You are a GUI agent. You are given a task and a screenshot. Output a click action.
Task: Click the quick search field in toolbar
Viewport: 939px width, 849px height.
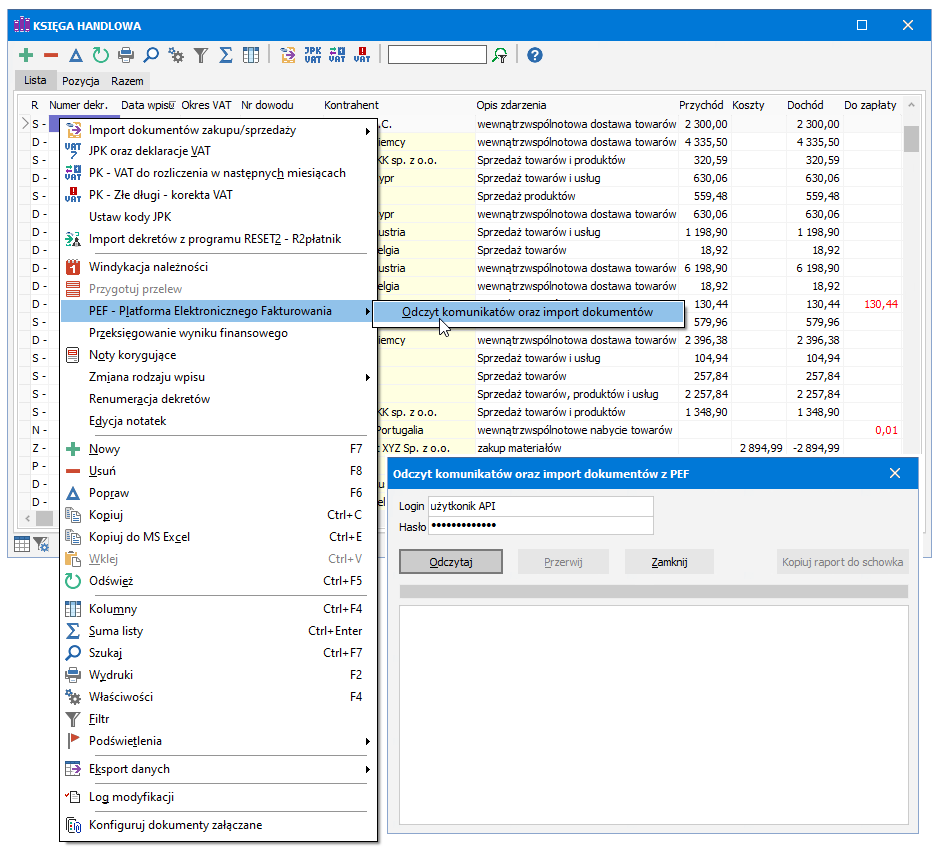pyautogui.click(x=437, y=55)
